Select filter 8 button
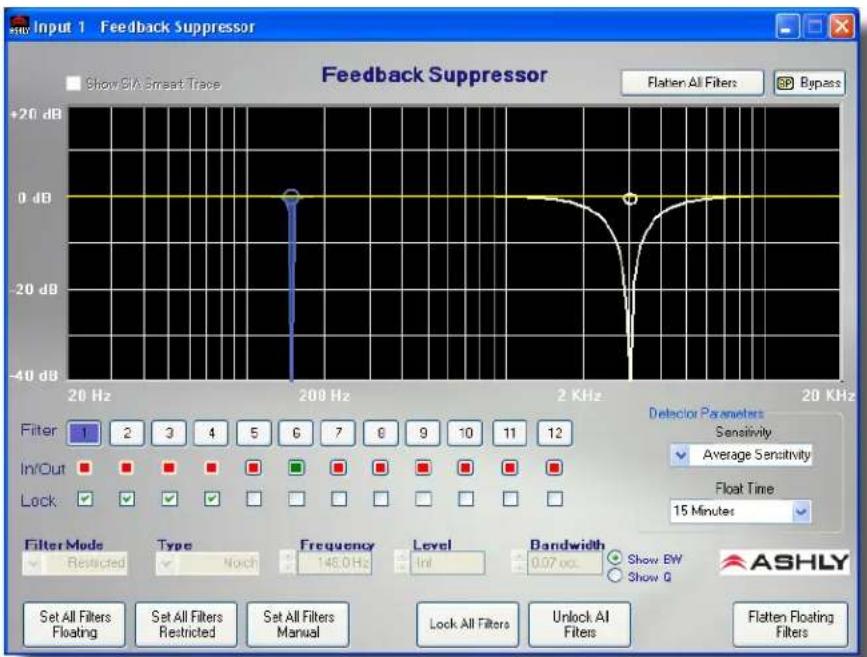This screenshot has height=657, width=867. coord(380,432)
